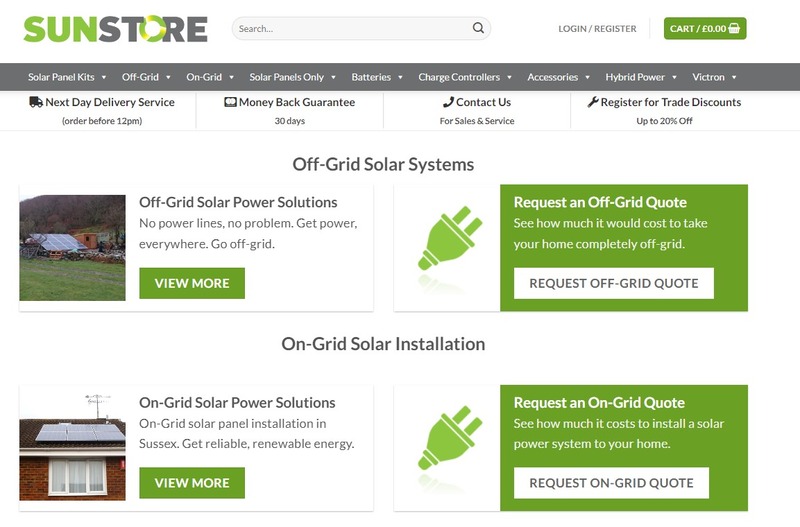
Task: Click the search magnifier icon
Action: [x=478, y=28]
